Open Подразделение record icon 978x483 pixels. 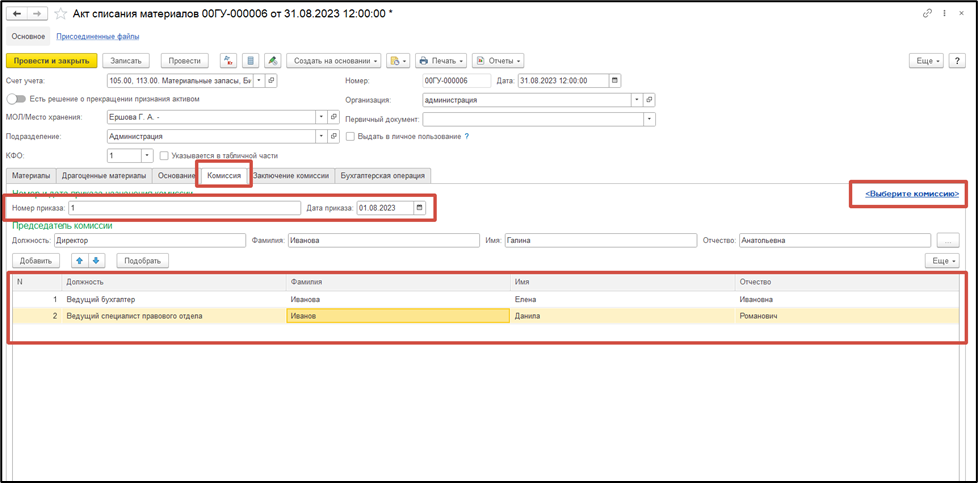[334, 135]
